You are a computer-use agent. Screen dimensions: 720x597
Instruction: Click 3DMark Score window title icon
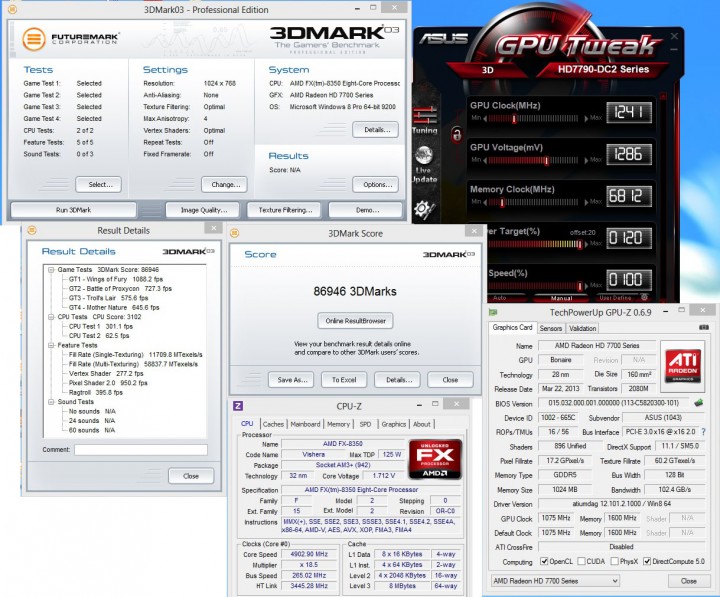coord(235,233)
